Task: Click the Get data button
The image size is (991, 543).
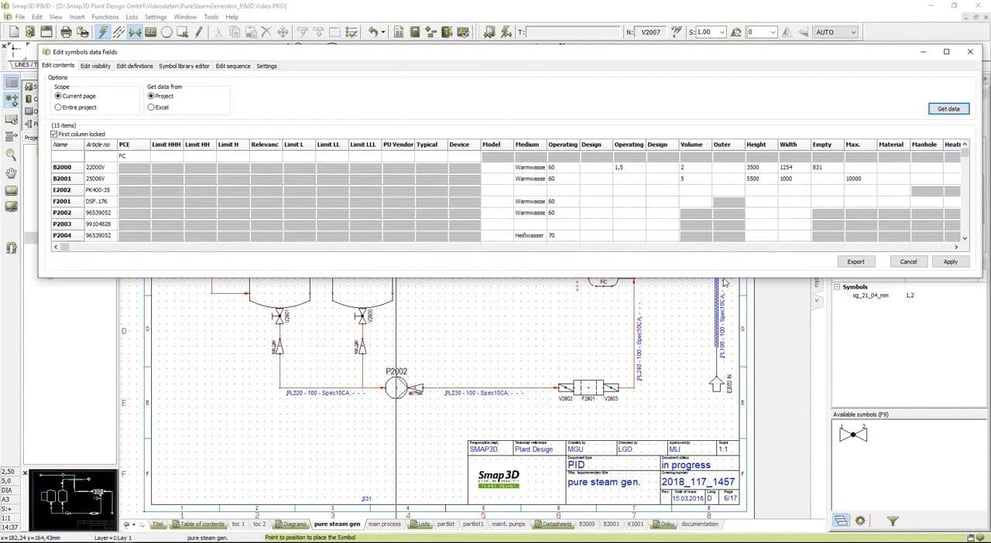Action: (949, 109)
